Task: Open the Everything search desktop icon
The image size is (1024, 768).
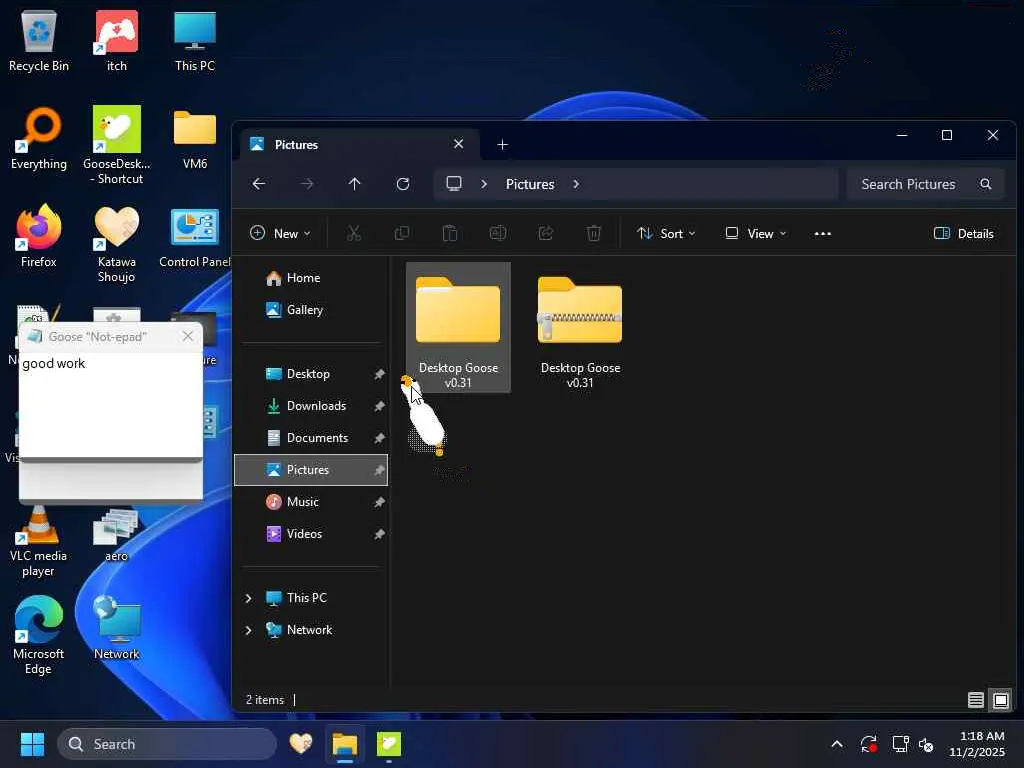Action: tap(39, 138)
